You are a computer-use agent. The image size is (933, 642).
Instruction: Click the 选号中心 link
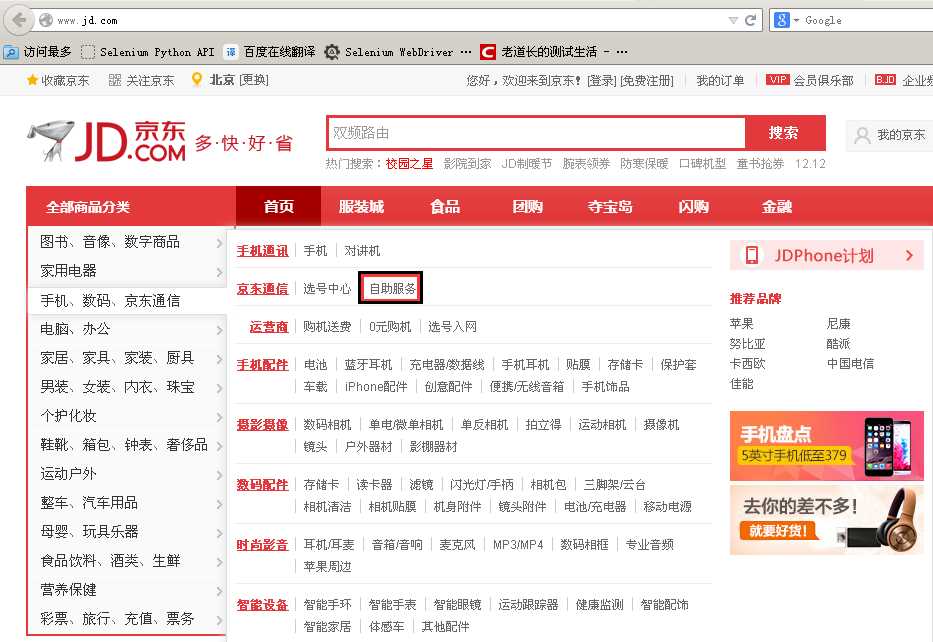coord(327,289)
